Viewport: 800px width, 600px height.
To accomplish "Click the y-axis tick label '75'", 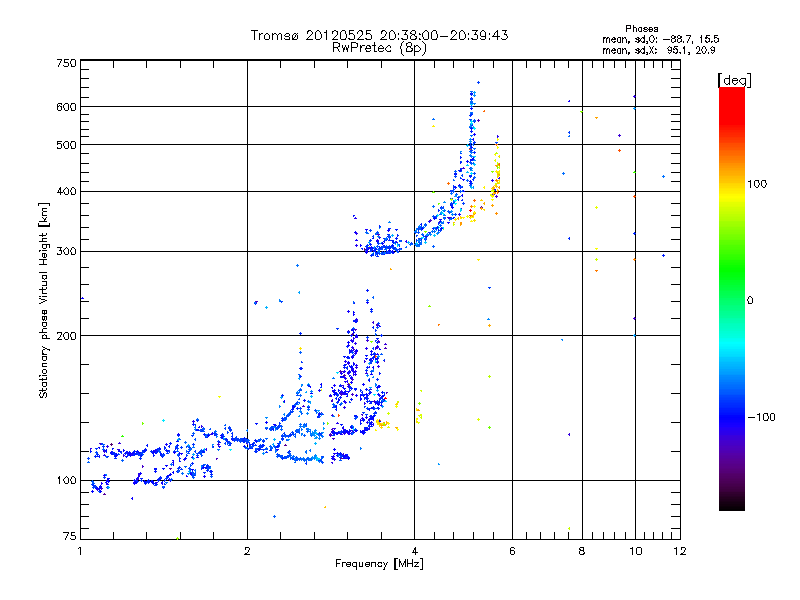I will point(70,536).
